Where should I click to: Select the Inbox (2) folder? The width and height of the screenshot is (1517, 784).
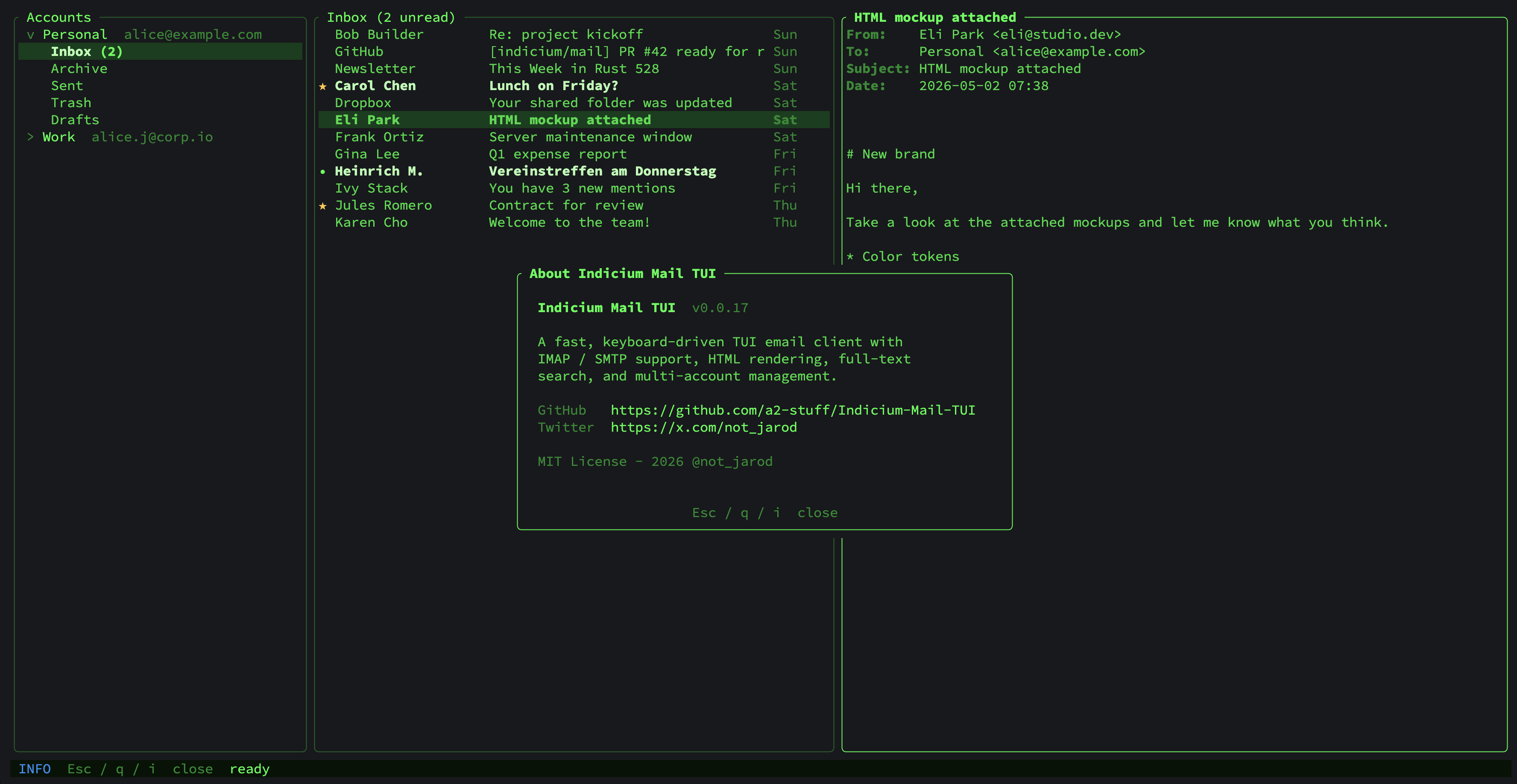[x=160, y=52]
